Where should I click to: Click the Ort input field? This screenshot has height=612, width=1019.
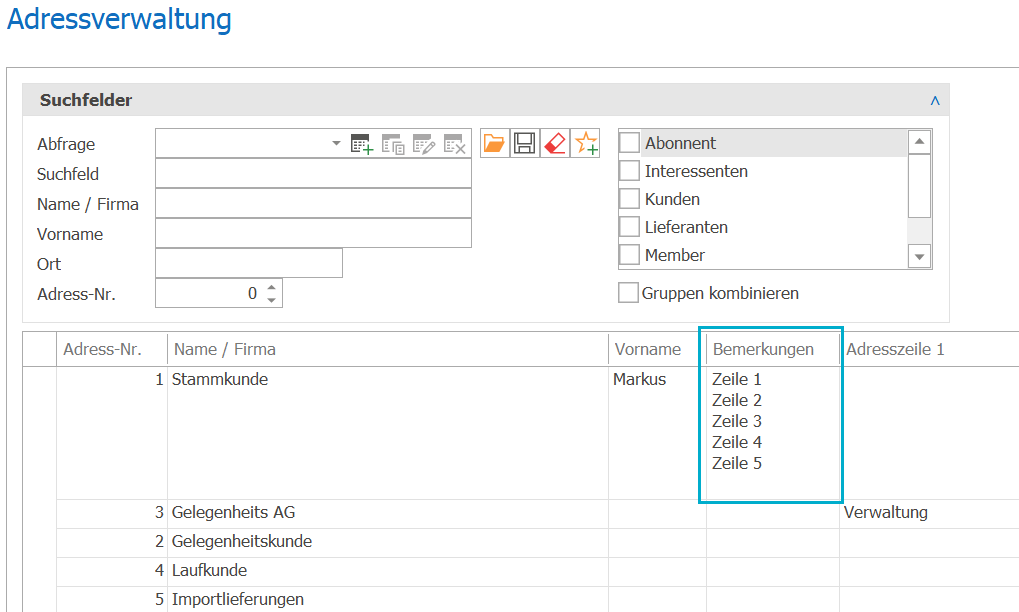tap(249, 263)
